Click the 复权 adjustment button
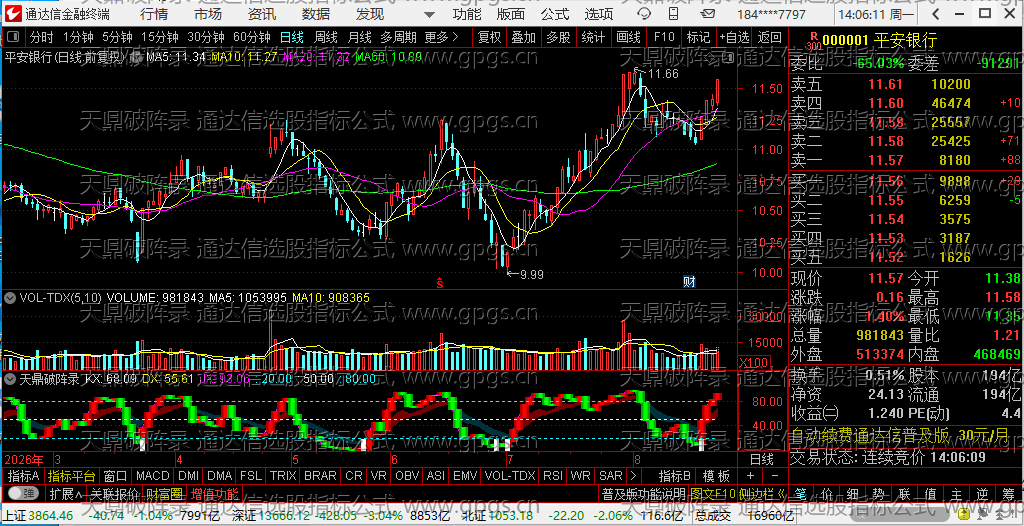 tap(489, 37)
